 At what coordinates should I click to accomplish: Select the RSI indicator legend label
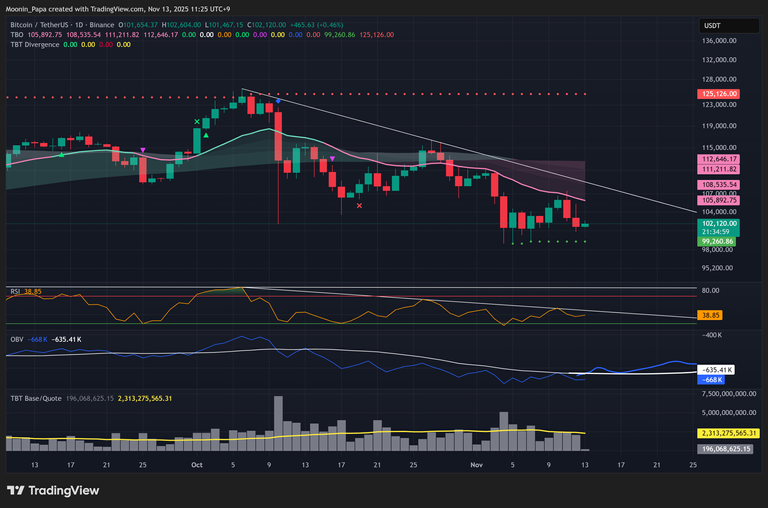pyautogui.click(x=16, y=291)
